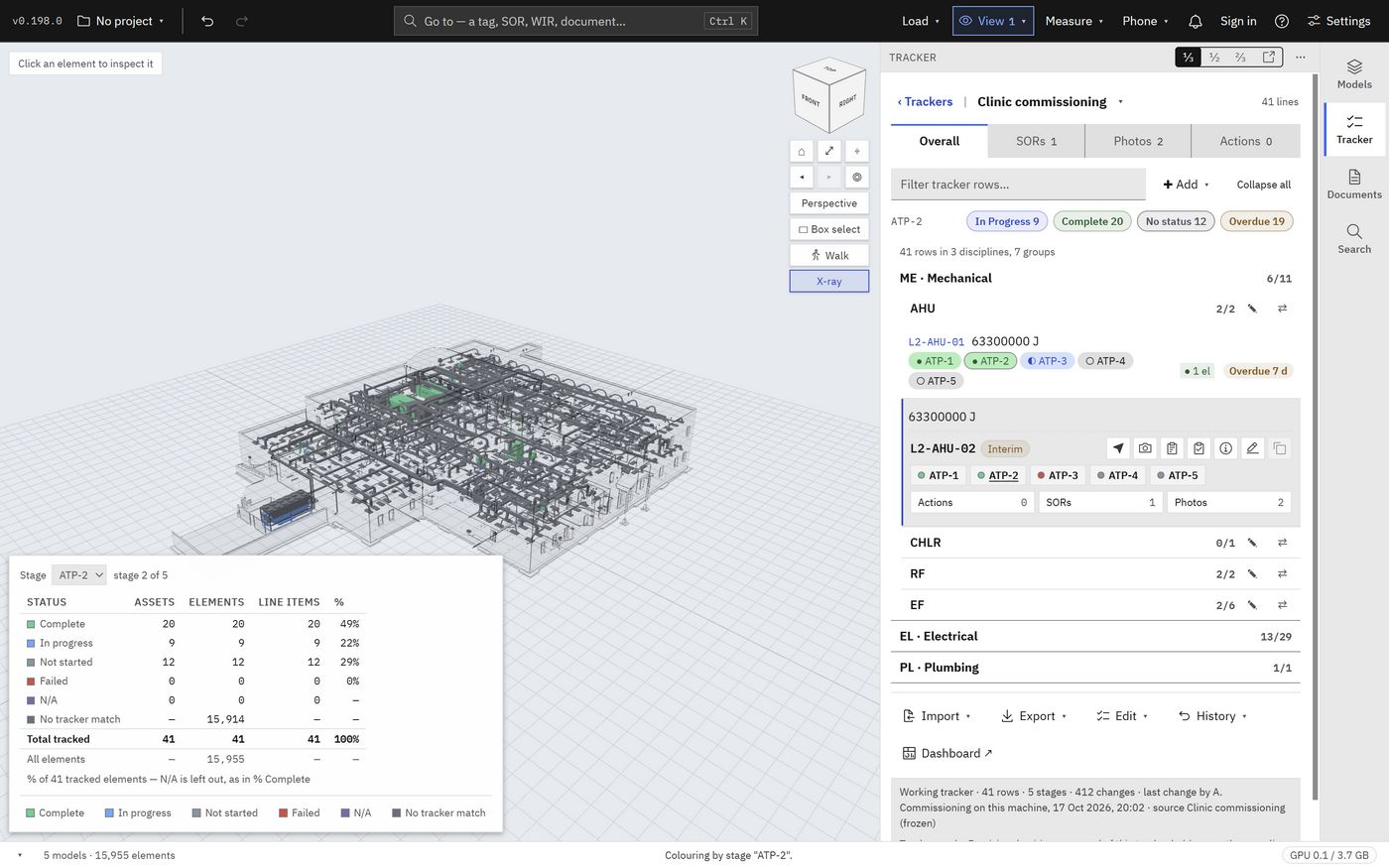Click the notifications bell icon
The height and width of the screenshot is (868, 1389).
(1196, 21)
